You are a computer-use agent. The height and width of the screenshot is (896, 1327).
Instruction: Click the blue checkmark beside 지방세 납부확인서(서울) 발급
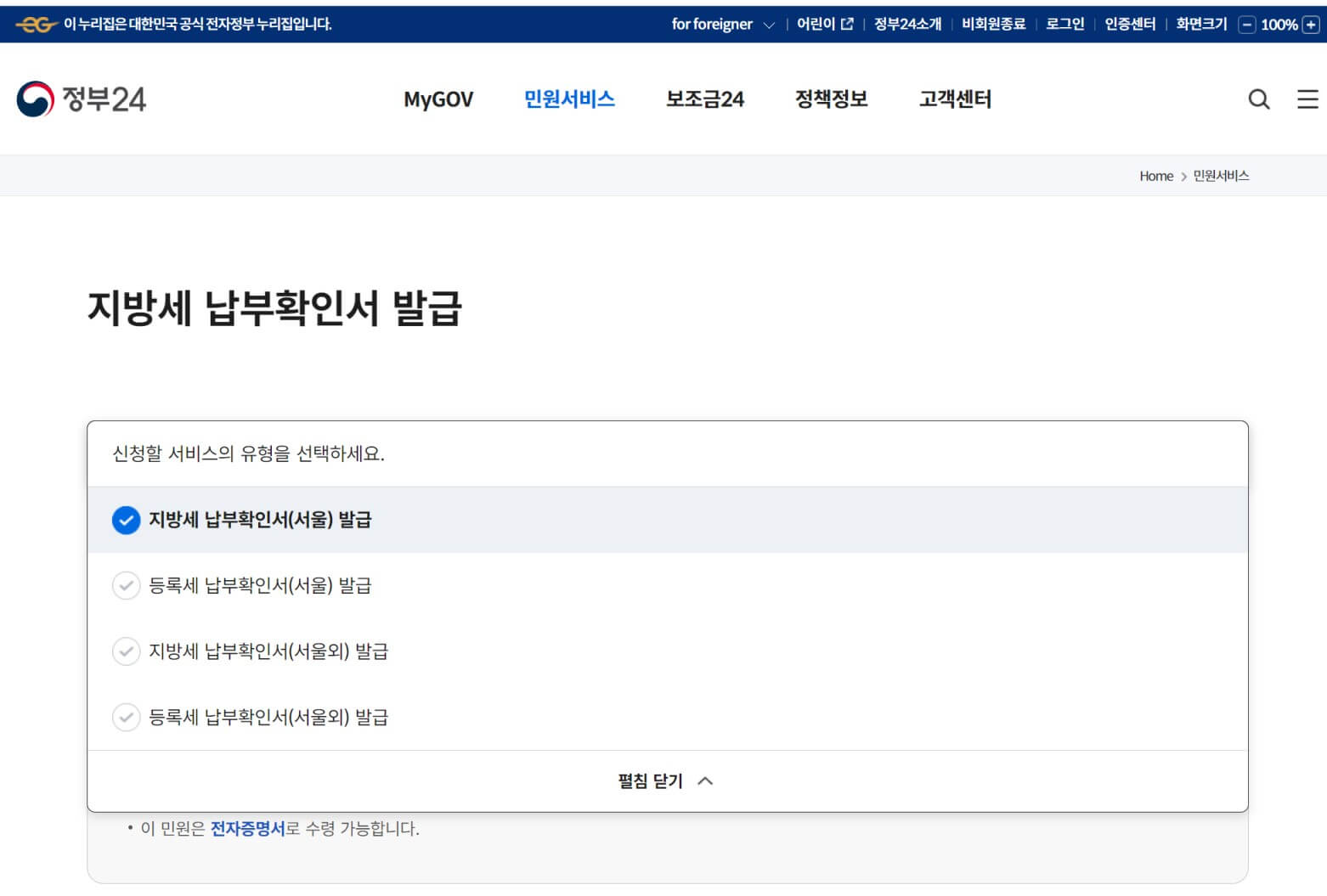(x=126, y=520)
